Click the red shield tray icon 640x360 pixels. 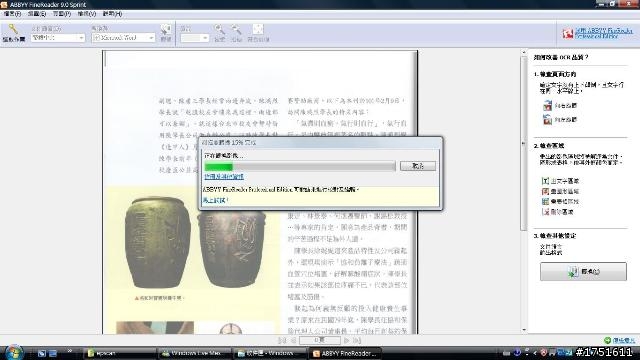click(x=543, y=352)
